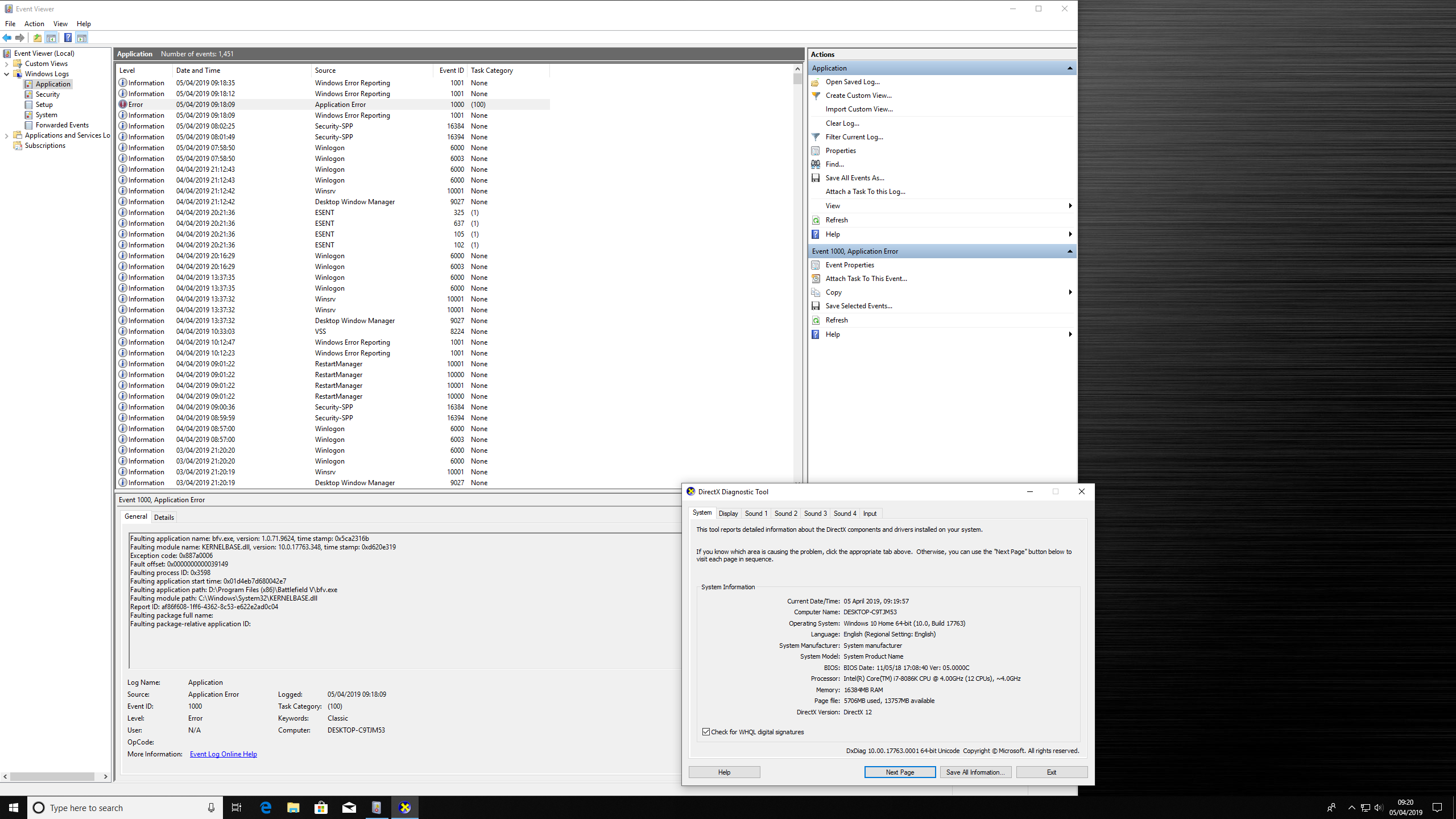Screen dimensions: 1456x819
Task: Open Microsoft Store from the taskbar
Action: coord(321,808)
